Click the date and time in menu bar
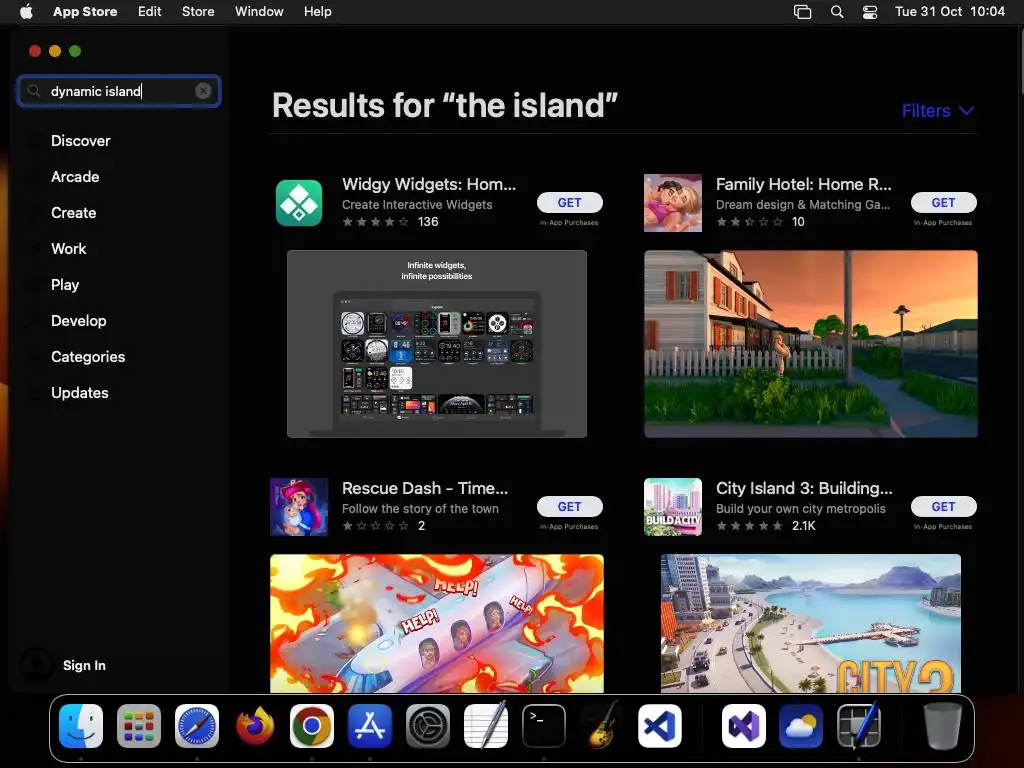This screenshot has width=1024, height=768. pyautogui.click(x=950, y=11)
